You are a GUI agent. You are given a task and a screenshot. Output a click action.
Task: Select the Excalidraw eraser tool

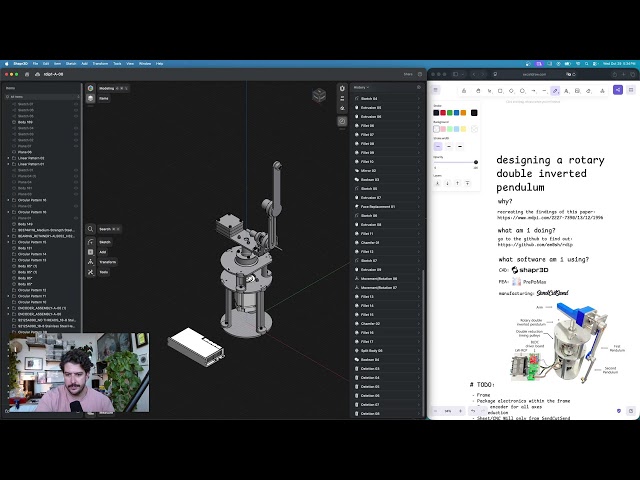588,91
